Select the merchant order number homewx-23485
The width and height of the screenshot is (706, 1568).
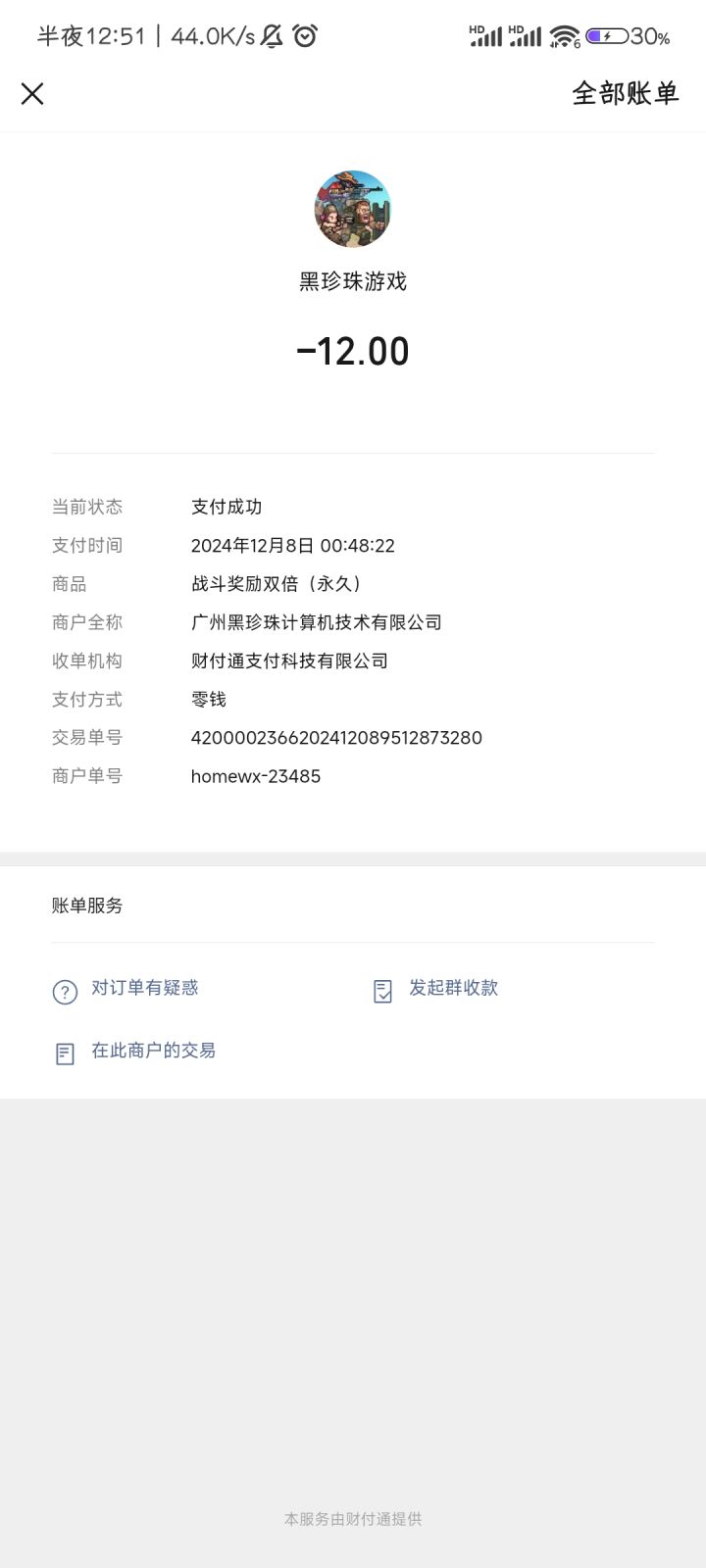(256, 776)
